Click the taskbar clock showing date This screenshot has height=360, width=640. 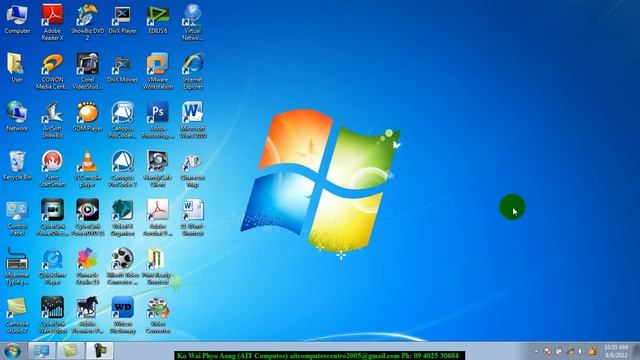click(616, 351)
